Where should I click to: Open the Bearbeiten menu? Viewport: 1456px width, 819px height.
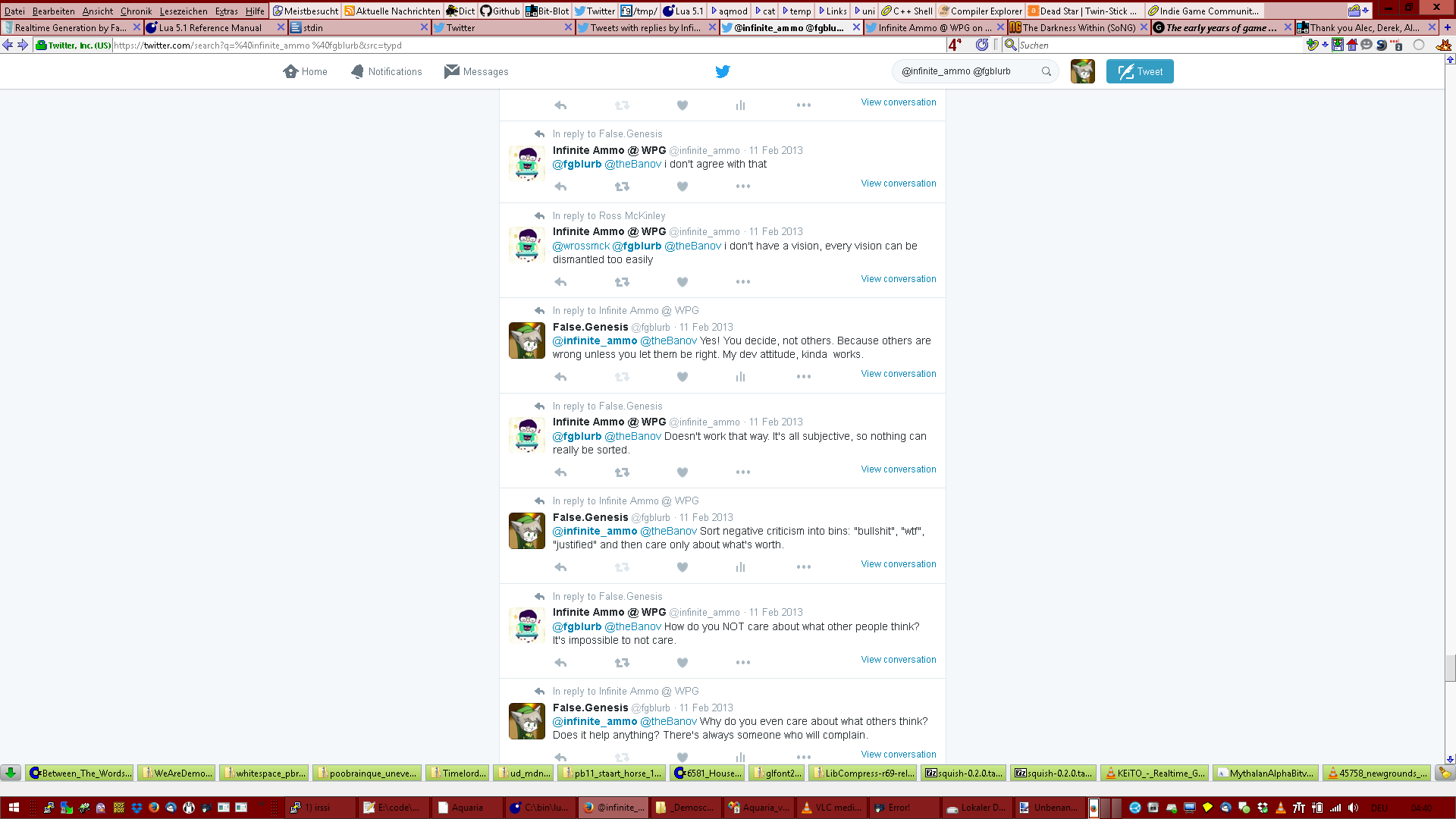(x=53, y=11)
